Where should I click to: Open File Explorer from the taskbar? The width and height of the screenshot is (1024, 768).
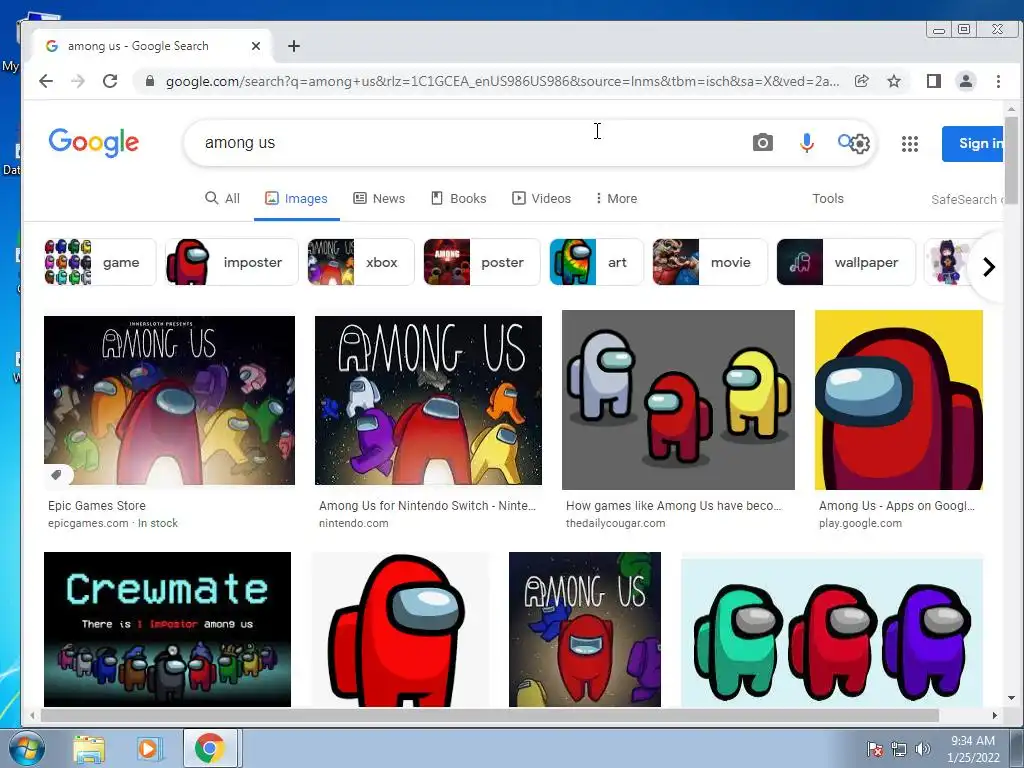tap(89, 748)
